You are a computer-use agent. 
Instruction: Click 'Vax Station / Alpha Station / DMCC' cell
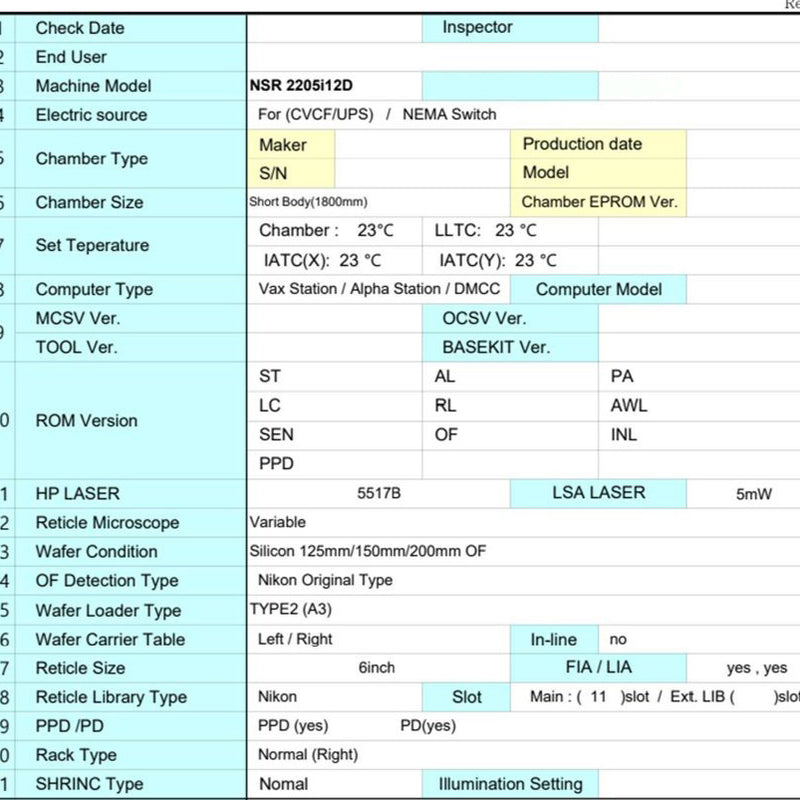(379, 289)
